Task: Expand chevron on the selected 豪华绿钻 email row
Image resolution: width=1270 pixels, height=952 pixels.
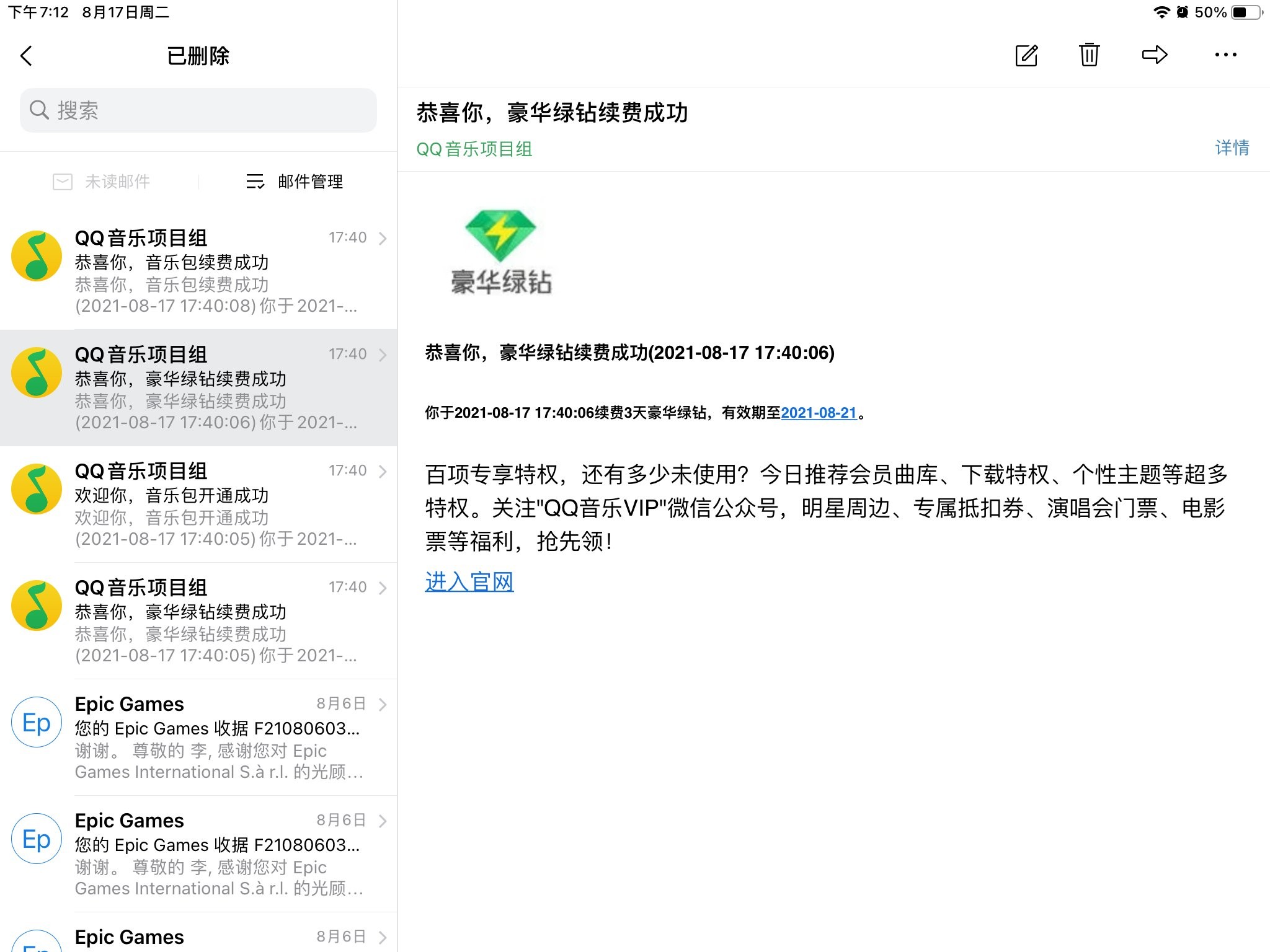Action: pos(383,355)
